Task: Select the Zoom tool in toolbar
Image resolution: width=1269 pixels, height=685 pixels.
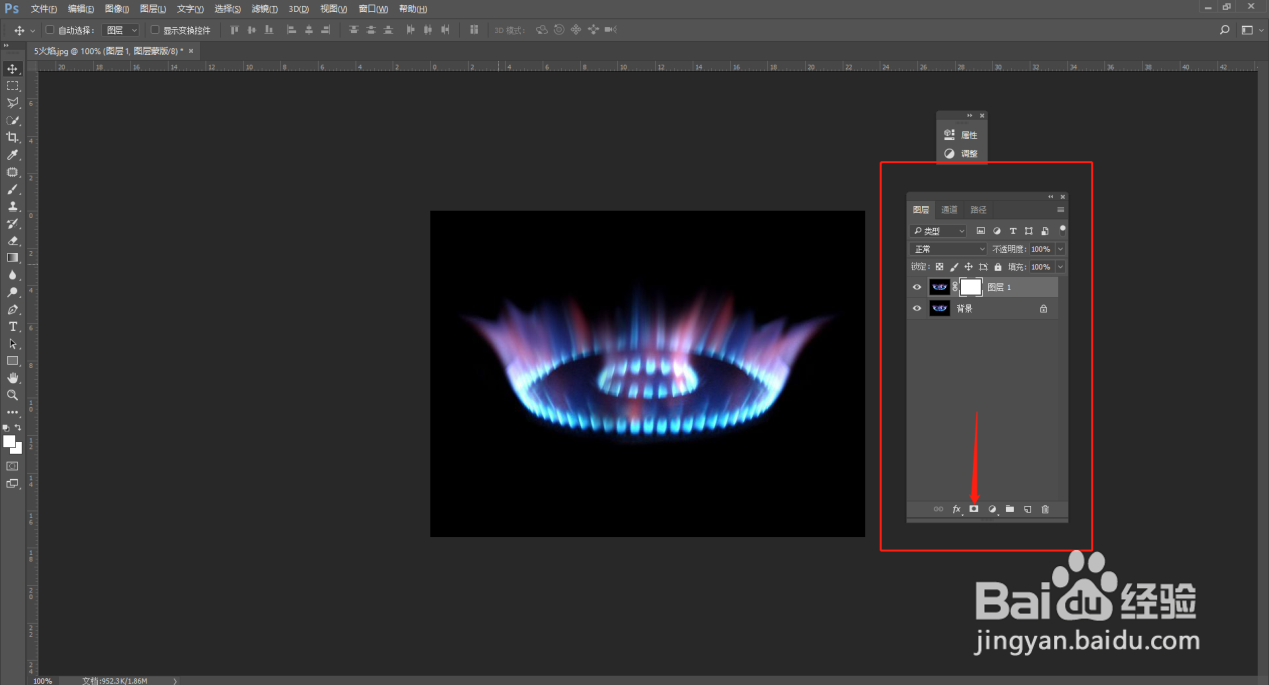Action: pyautogui.click(x=12, y=395)
